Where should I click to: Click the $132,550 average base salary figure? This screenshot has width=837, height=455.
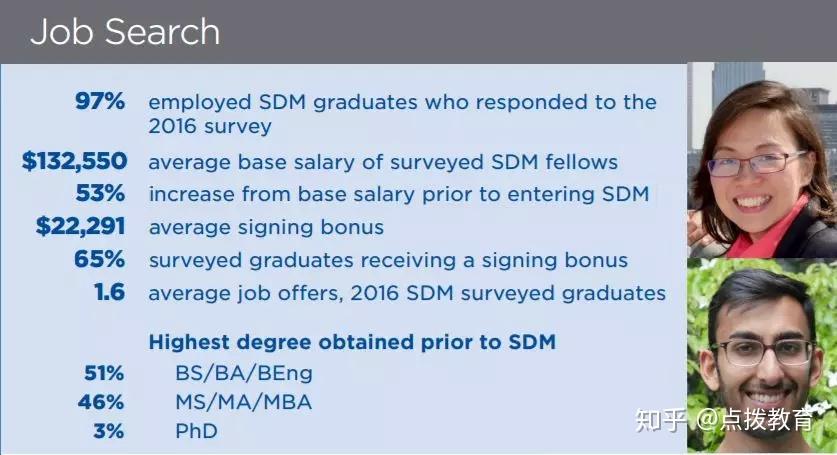pyautogui.click(x=74, y=161)
